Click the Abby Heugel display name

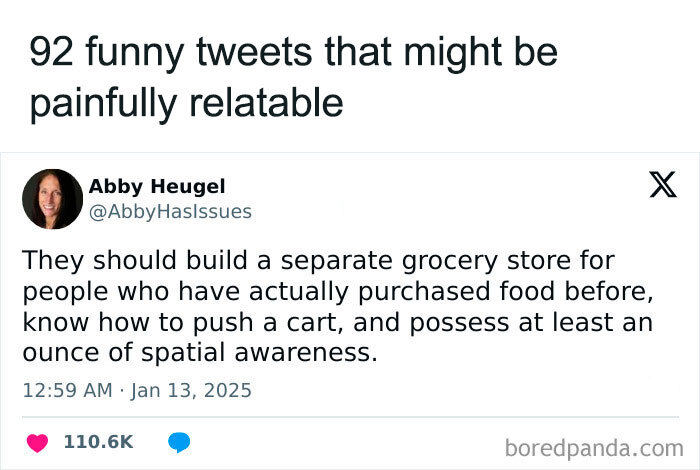pos(157,187)
